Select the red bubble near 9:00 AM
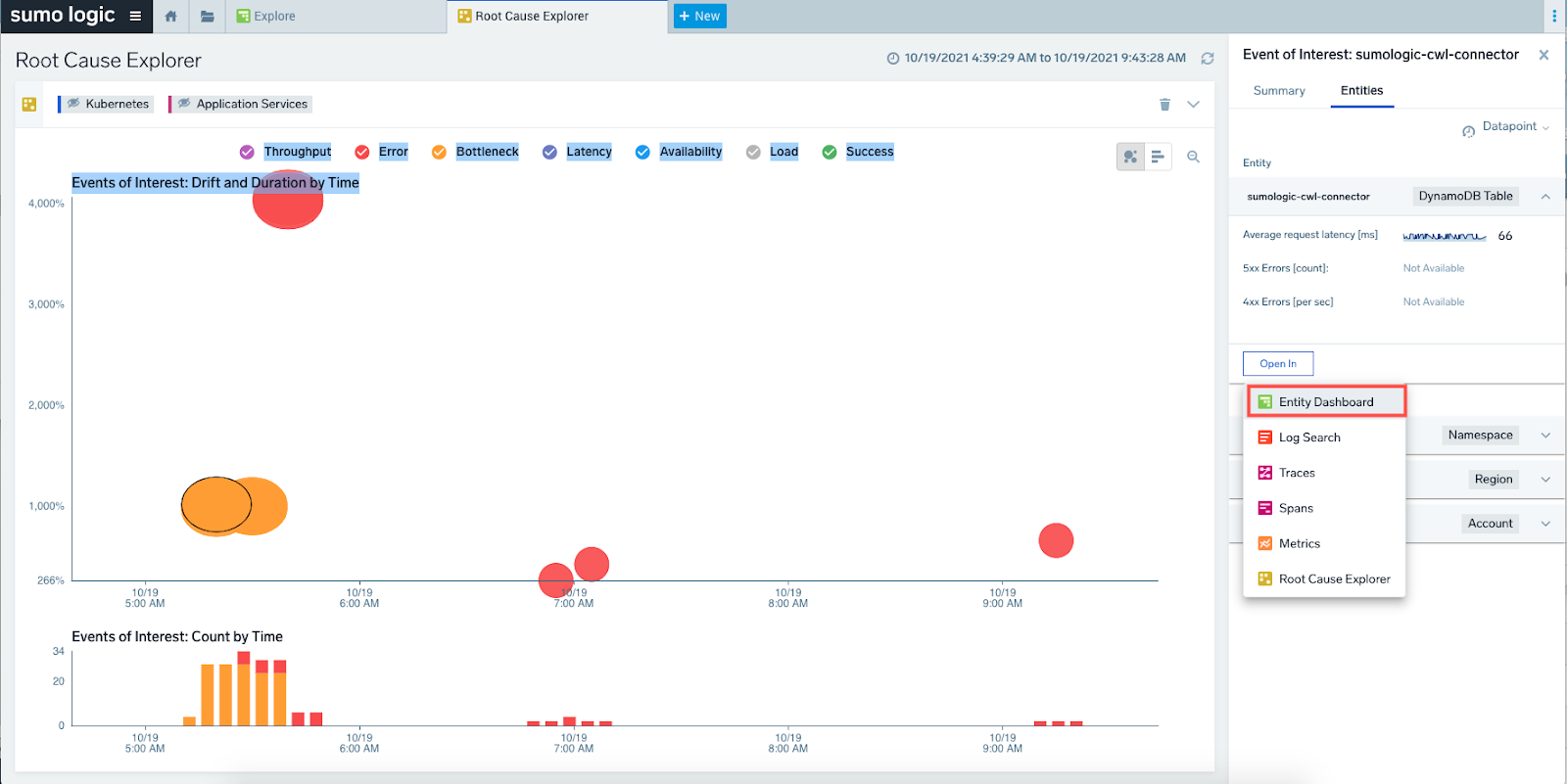 pos(1056,540)
